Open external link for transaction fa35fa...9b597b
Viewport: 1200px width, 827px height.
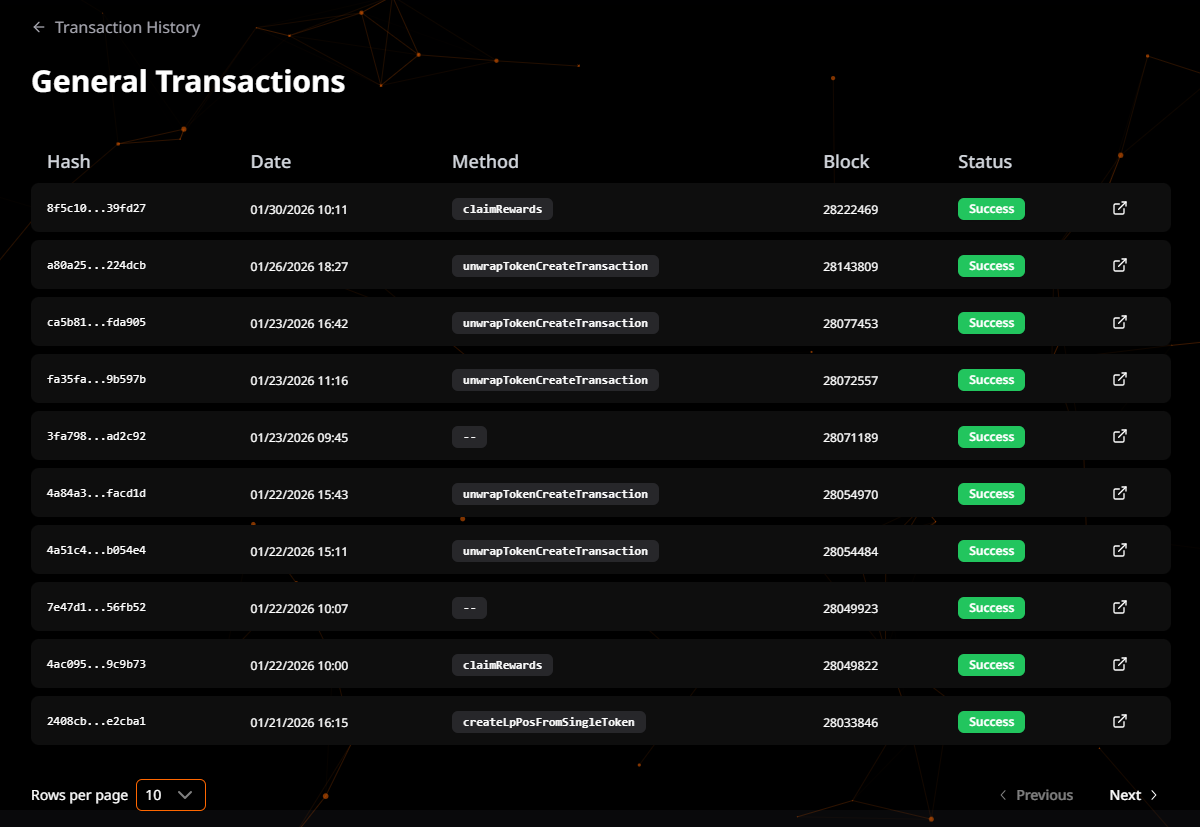coord(1120,379)
